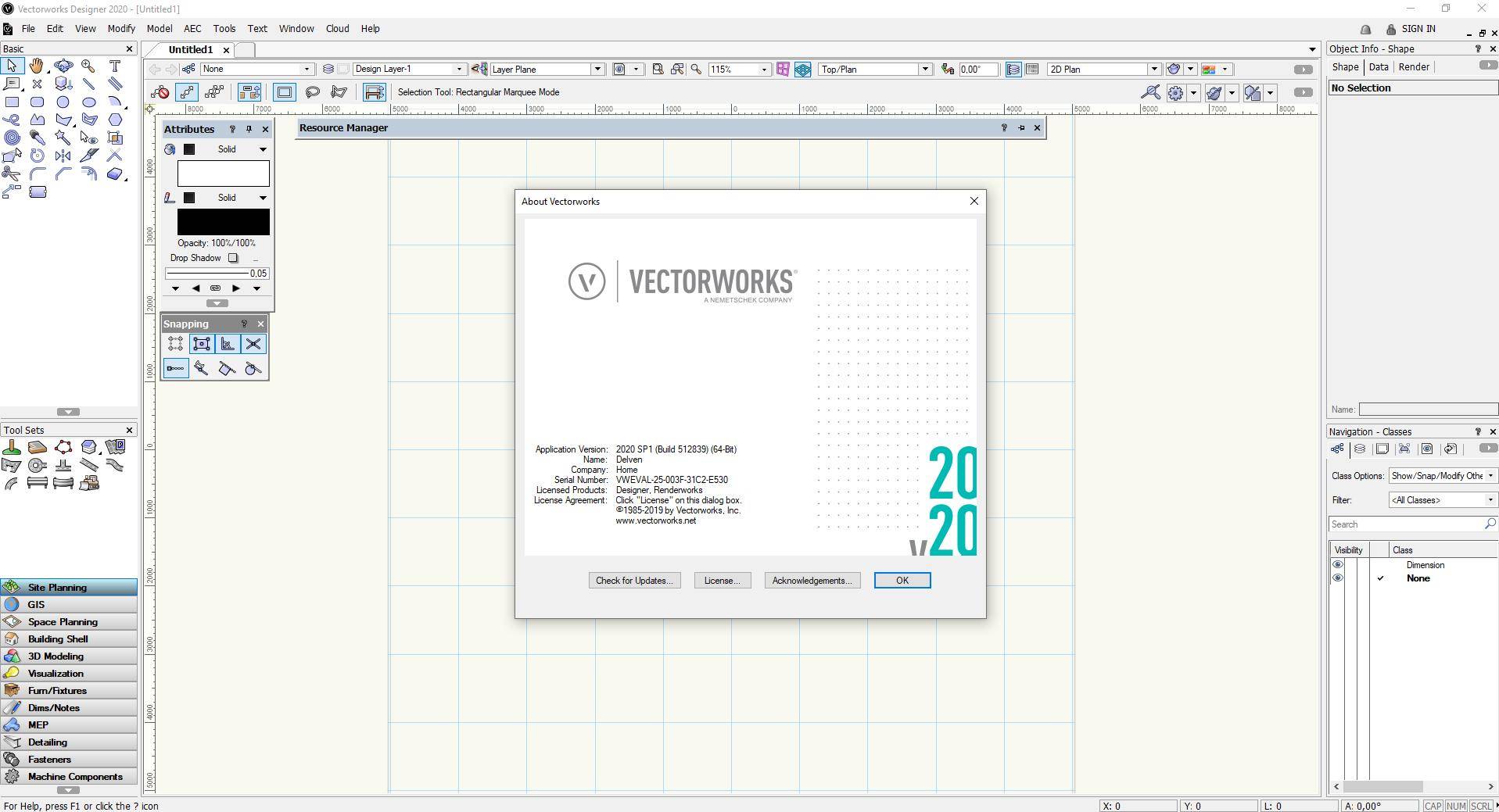Select the Rounded Rectangle tool

pyautogui.click(x=37, y=102)
